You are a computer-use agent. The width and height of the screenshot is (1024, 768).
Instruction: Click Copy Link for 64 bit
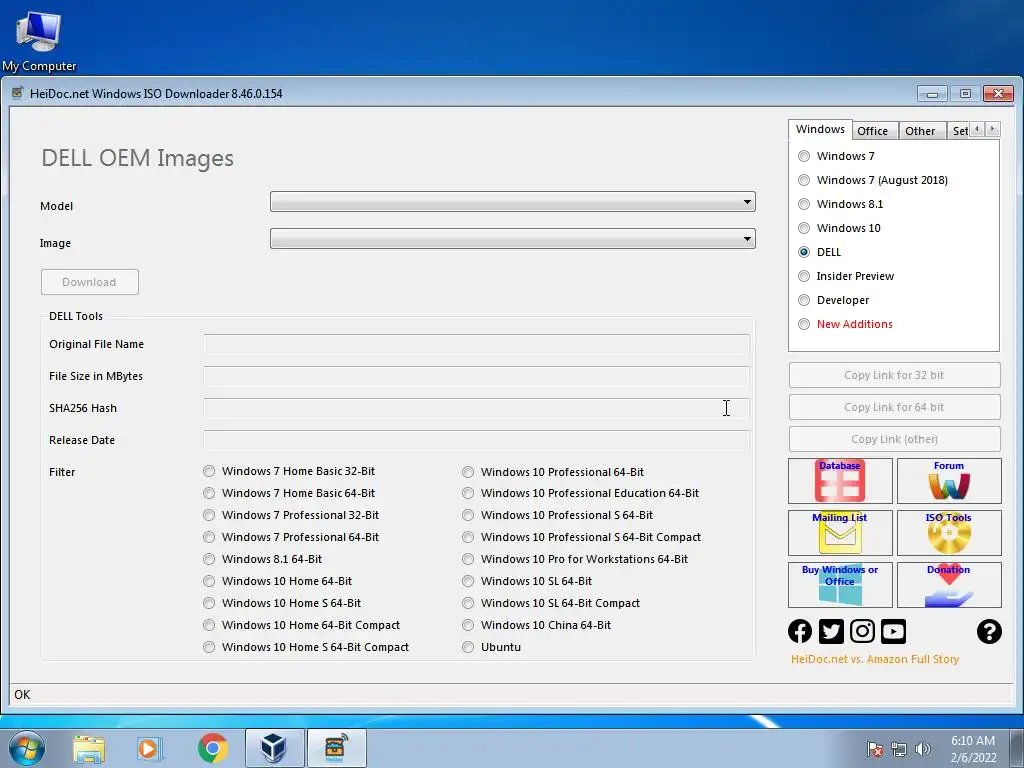(x=894, y=407)
